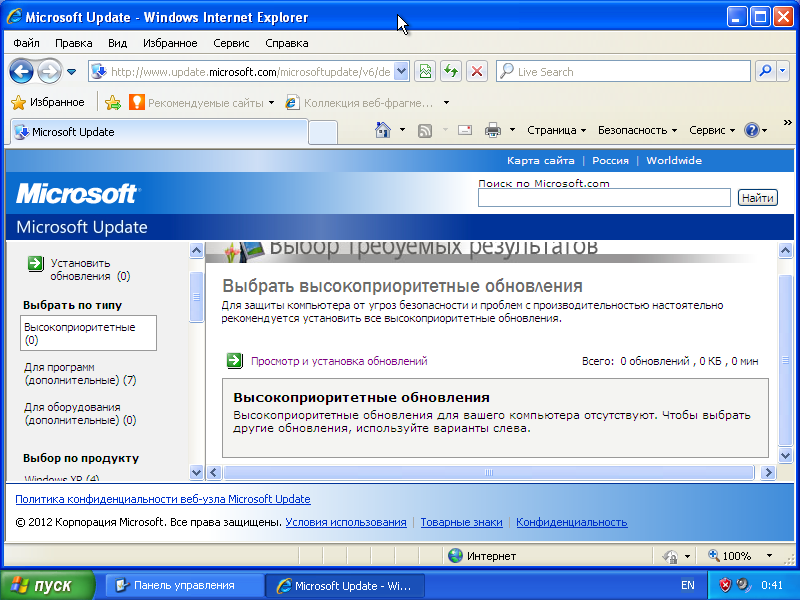The width and height of the screenshot is (800, 600).
Task: Open the Безопасность command bar menu
Action: pos(637,130)
